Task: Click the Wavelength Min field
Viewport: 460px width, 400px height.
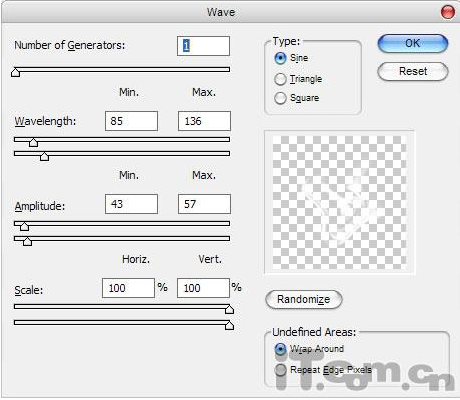Action: [131, 121]
